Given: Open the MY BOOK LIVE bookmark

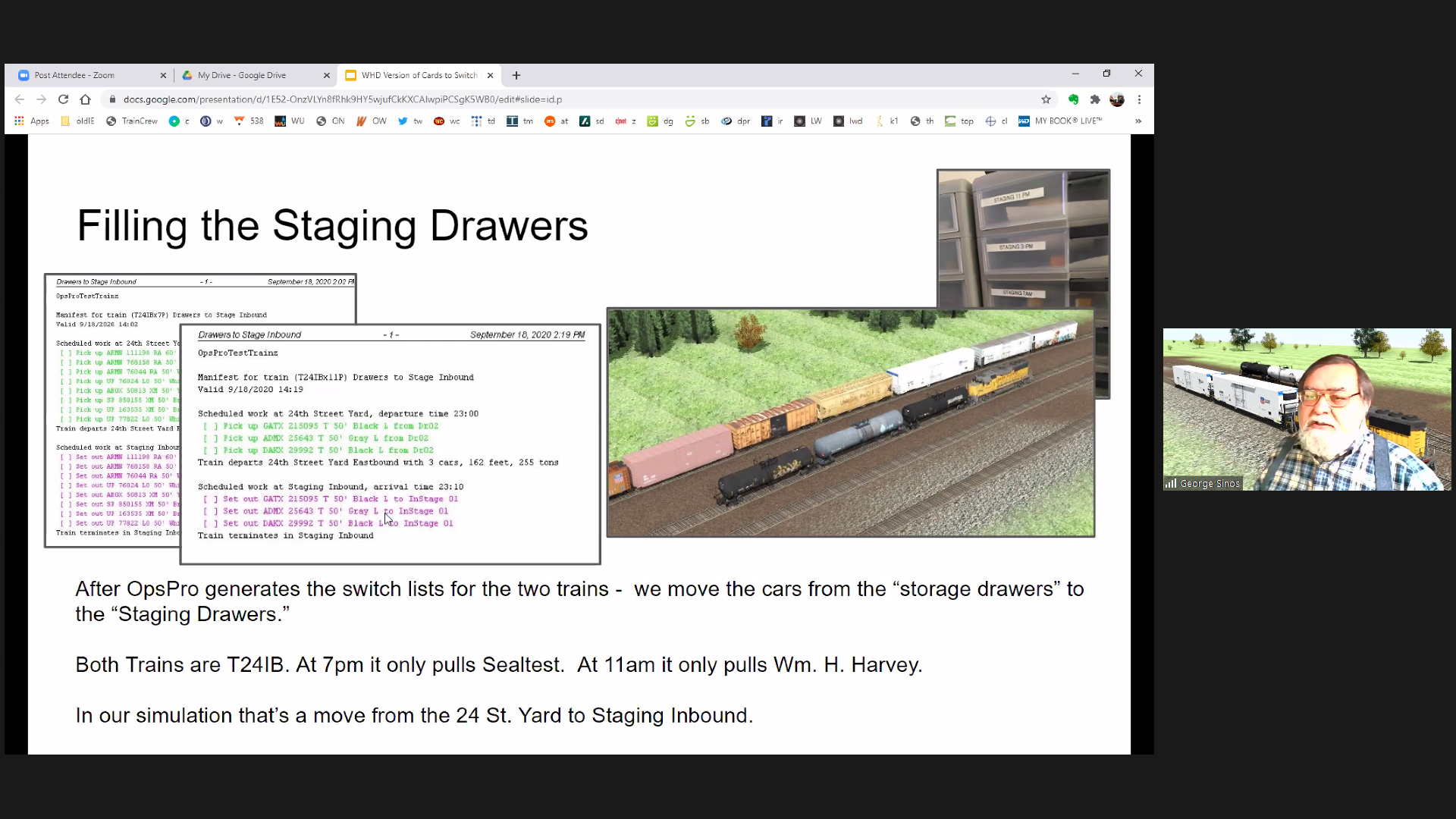Looking at the screenshot, I should [x=1060, y=121].
